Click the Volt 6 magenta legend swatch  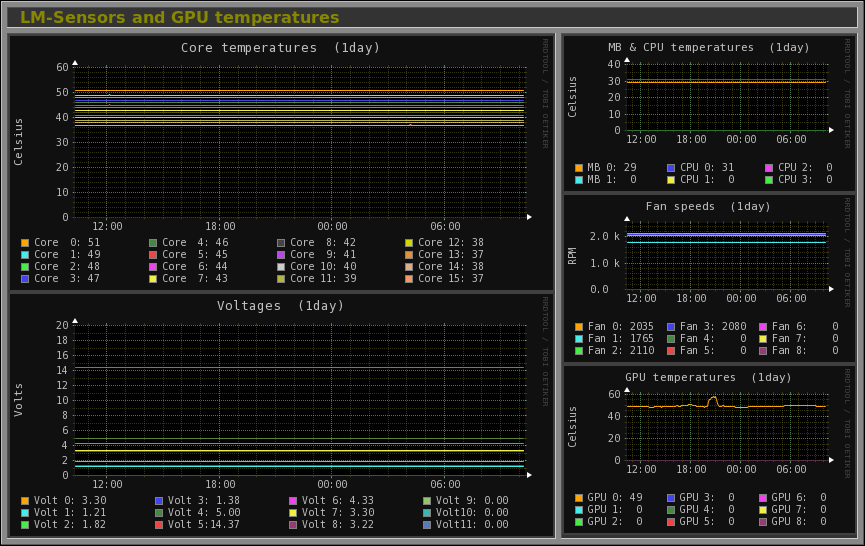pyautogui.click(x=293, y=501)
